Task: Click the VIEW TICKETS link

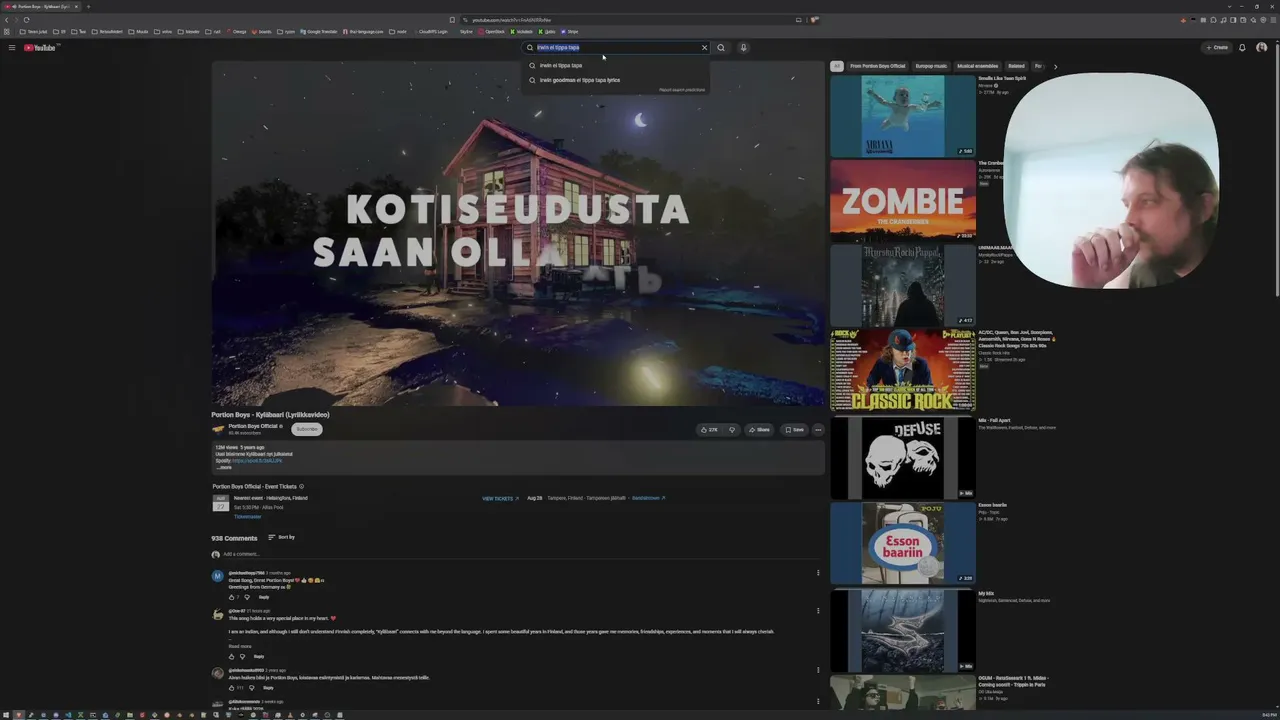Action: pyautogui.click(x=500, y=498)
